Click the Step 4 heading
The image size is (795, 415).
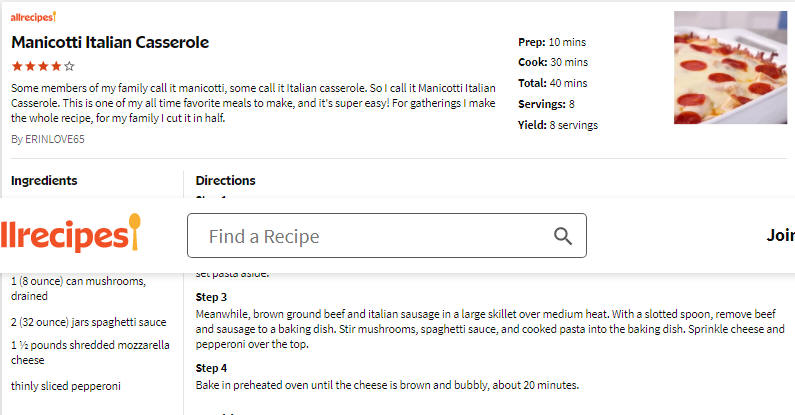click(x=211, y=368)
